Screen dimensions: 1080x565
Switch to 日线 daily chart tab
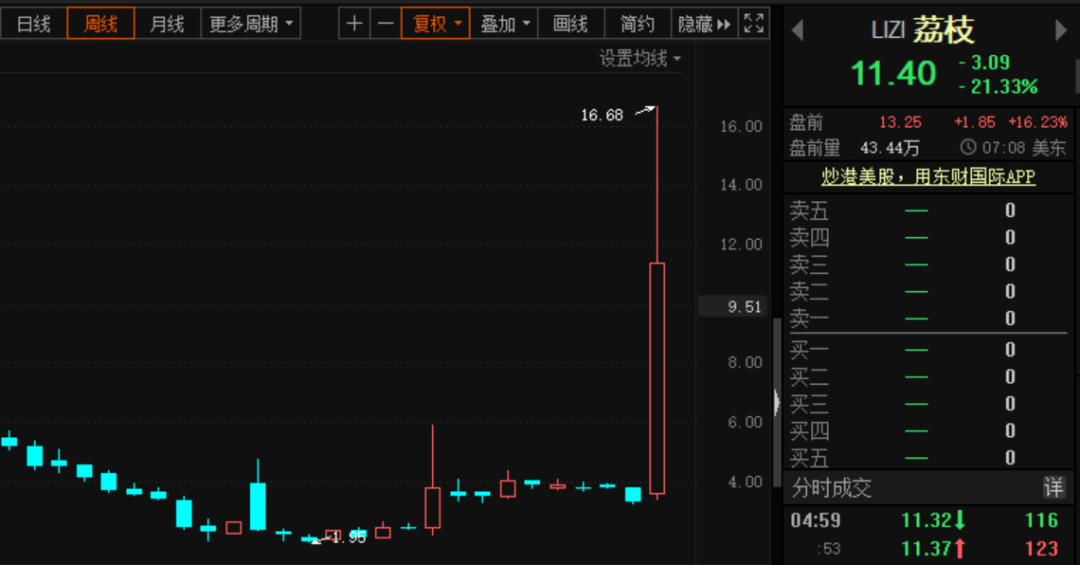click(x=34, y=23)
